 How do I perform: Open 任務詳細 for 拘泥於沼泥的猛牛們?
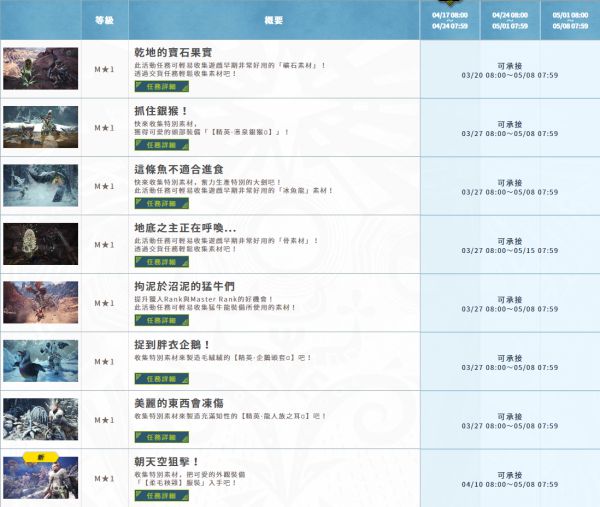coord(161,320)
